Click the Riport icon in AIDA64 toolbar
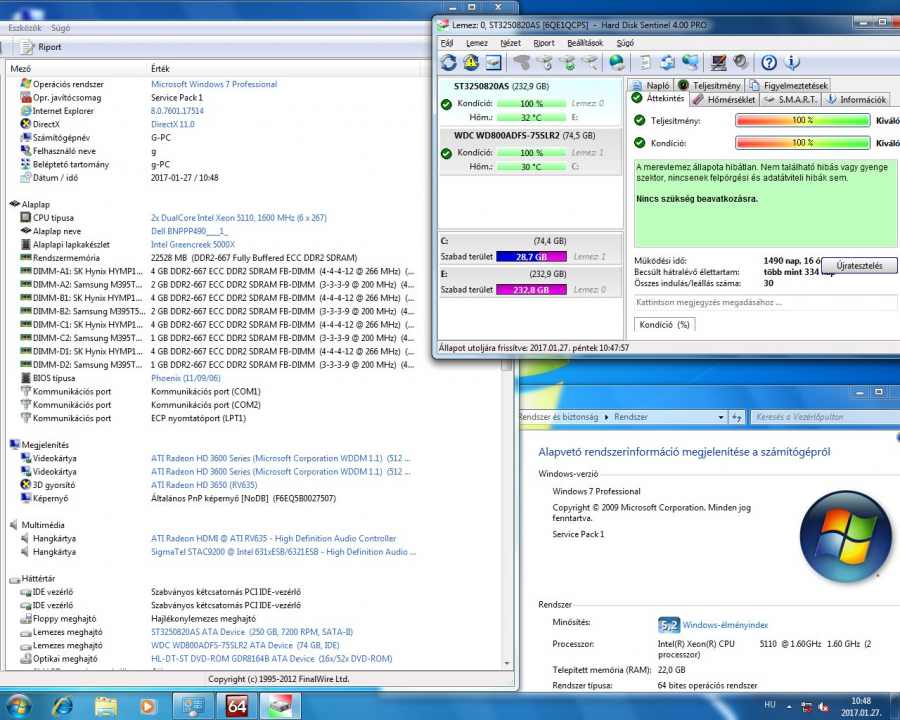 coord(27,47)
